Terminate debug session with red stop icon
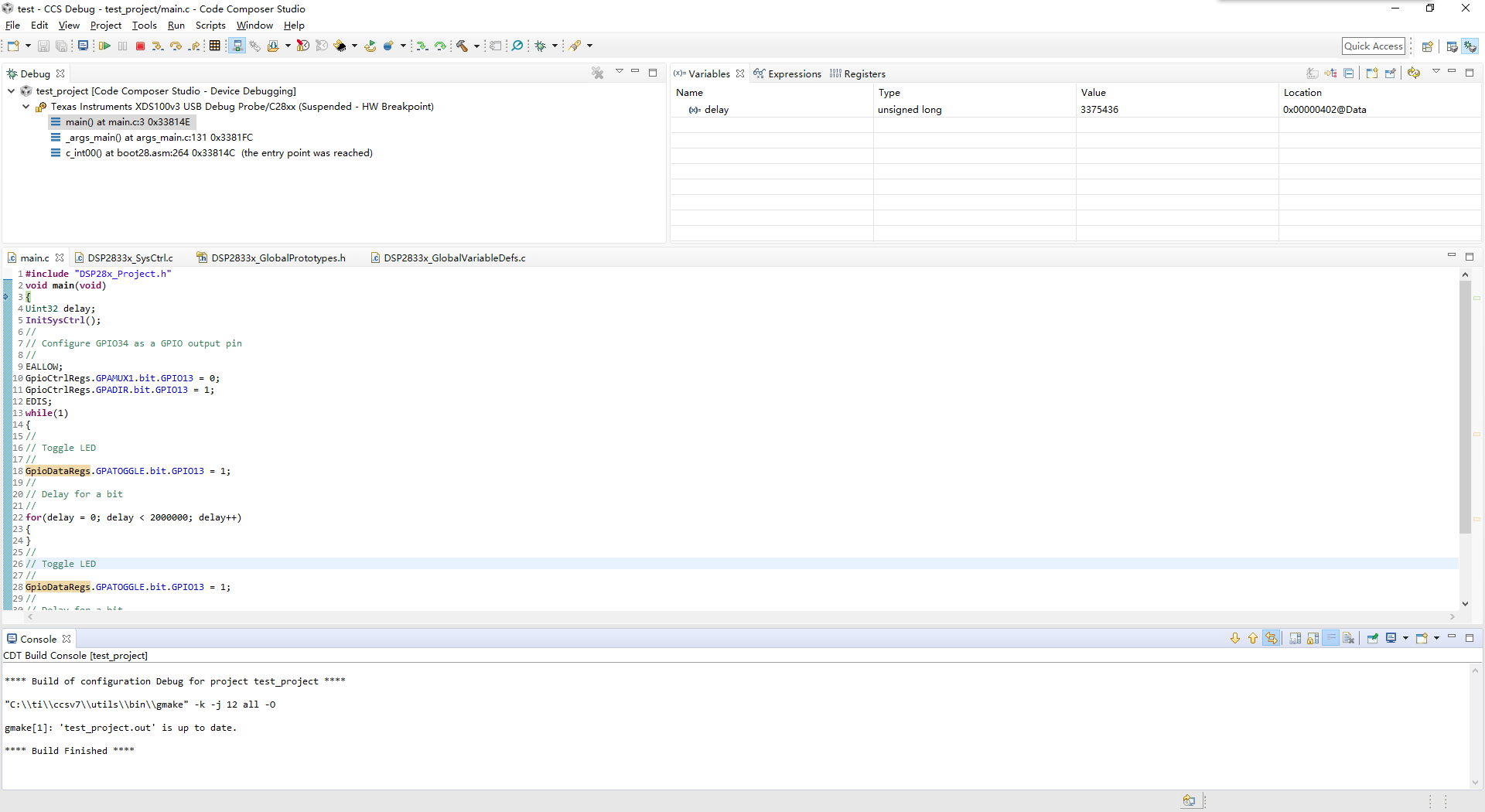The height and width of the screenshot is (812, 1485). click(140, 46)
